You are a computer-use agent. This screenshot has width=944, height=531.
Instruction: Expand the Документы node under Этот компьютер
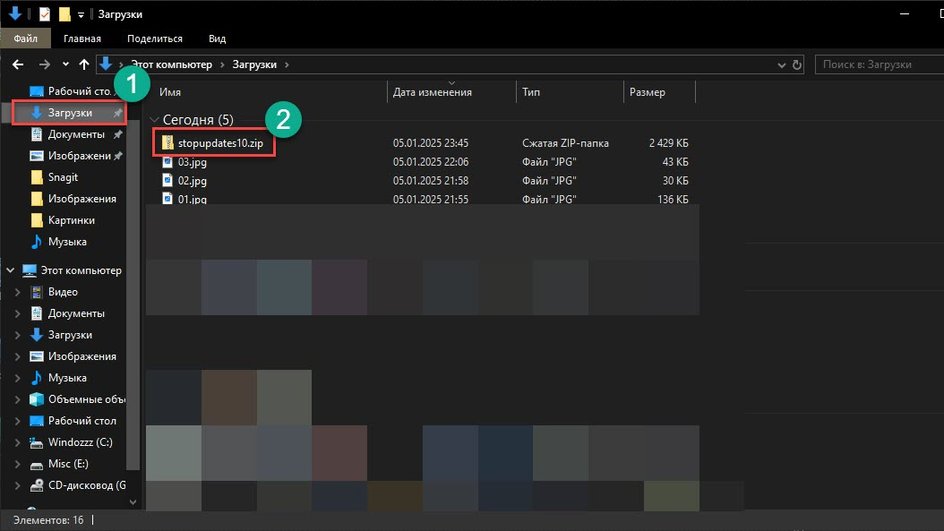point(17,314)
